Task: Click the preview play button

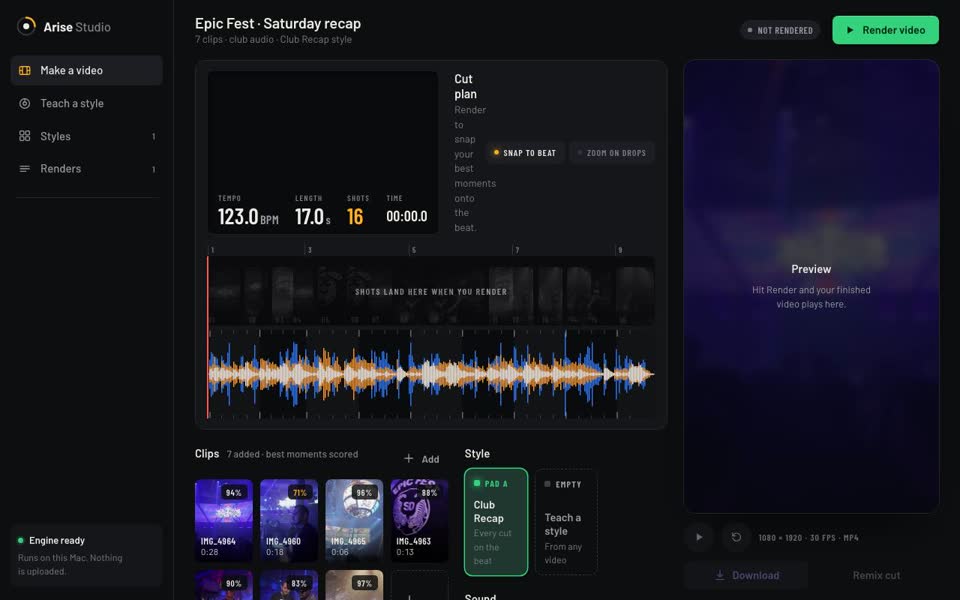Action: [x=699, y=537]
